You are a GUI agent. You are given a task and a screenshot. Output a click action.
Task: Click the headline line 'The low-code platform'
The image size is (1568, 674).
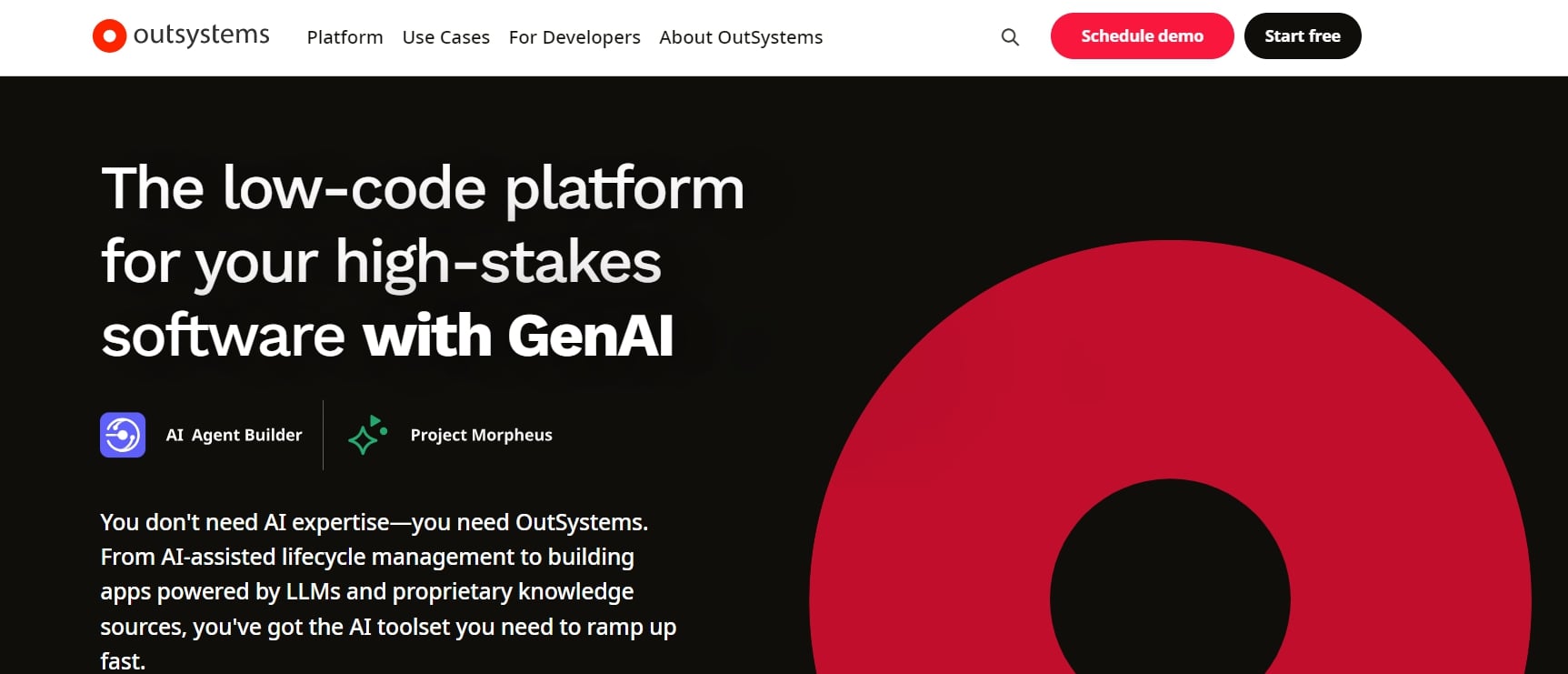pos(423,189)
